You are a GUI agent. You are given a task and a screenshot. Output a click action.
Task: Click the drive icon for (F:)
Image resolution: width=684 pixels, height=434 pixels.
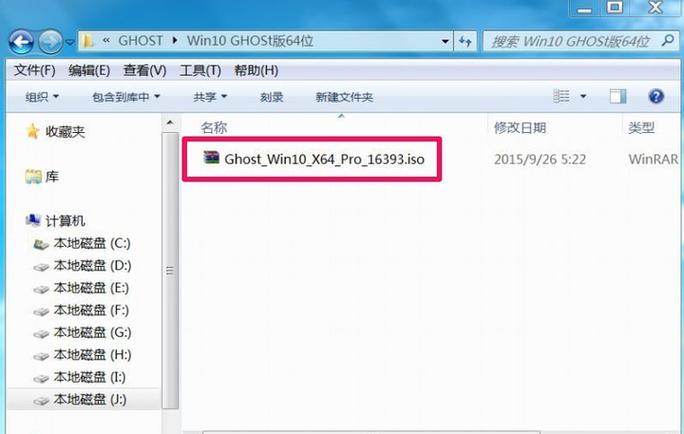[x=41, y=312]
